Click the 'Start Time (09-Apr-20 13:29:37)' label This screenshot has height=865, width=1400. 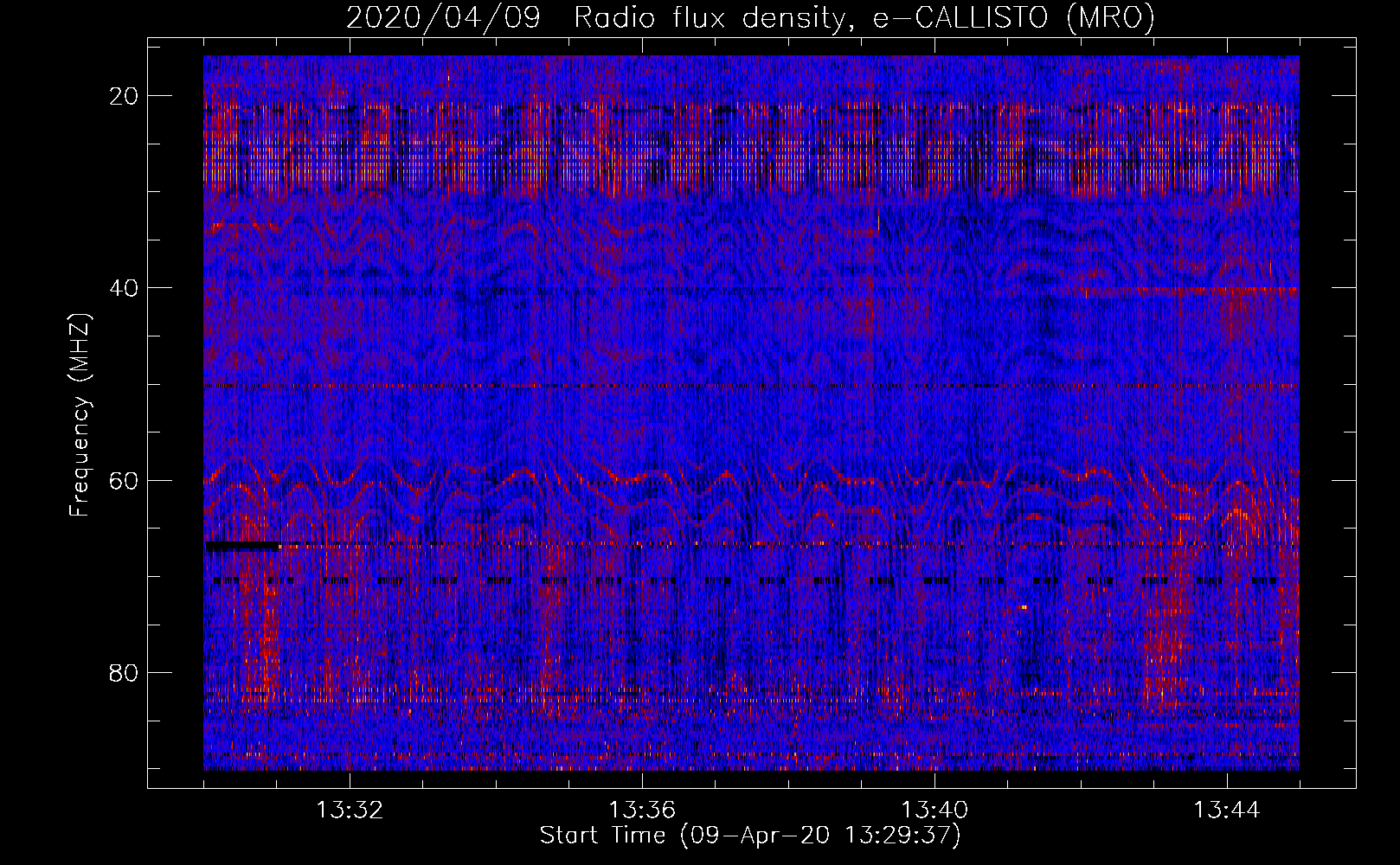pos(750,836)
